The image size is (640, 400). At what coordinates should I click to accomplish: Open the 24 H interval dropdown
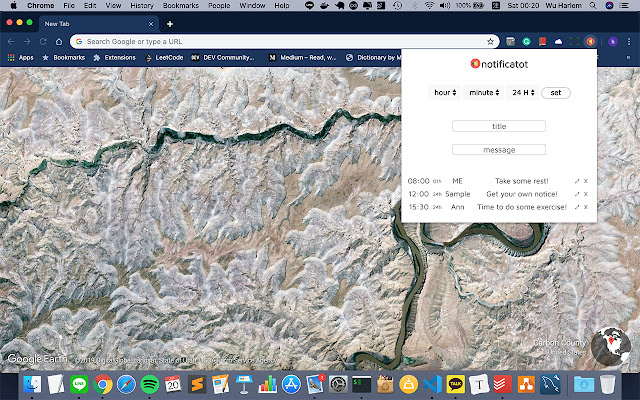(x=522, y=93)
